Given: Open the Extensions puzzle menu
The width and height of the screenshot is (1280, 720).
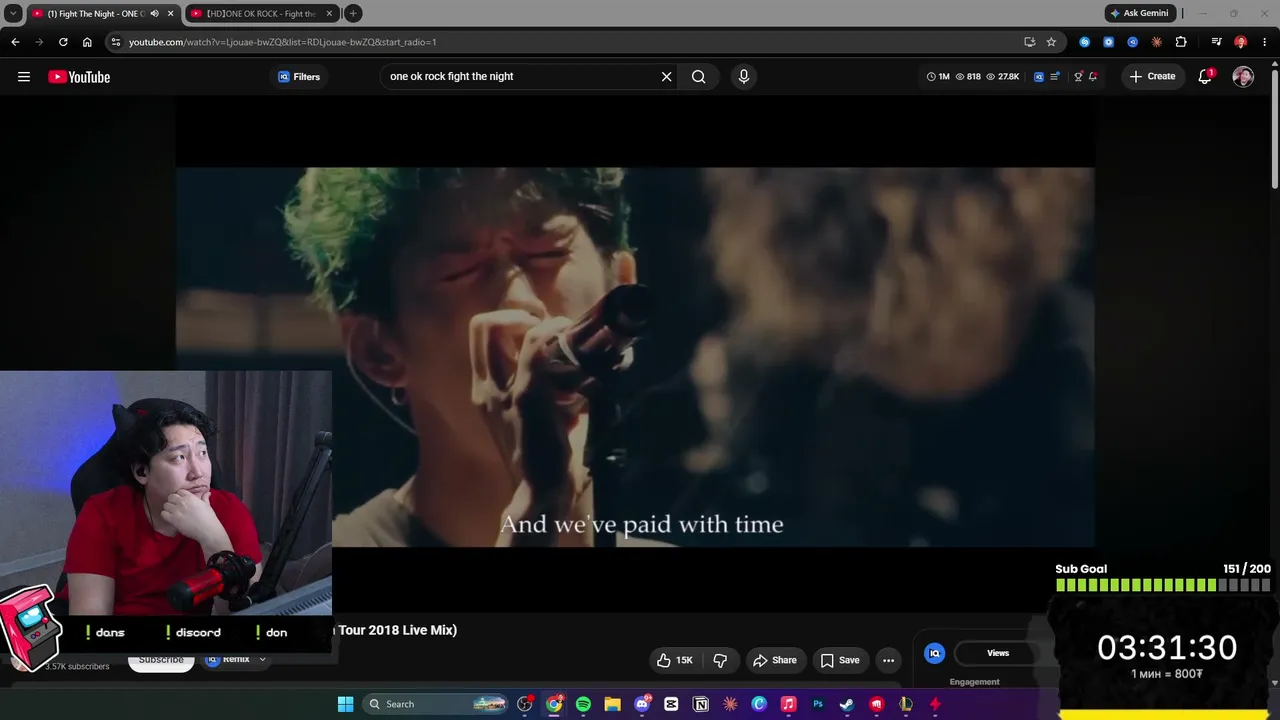Looking at the screenshot, I should pyautogui.click(x=1181, y=42).
